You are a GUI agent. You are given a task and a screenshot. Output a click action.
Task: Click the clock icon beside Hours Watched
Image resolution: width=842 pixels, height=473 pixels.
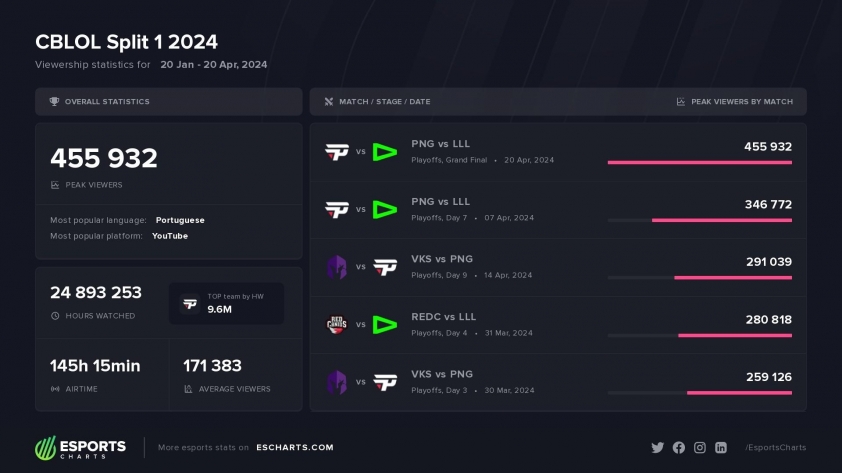click(55, 316)
